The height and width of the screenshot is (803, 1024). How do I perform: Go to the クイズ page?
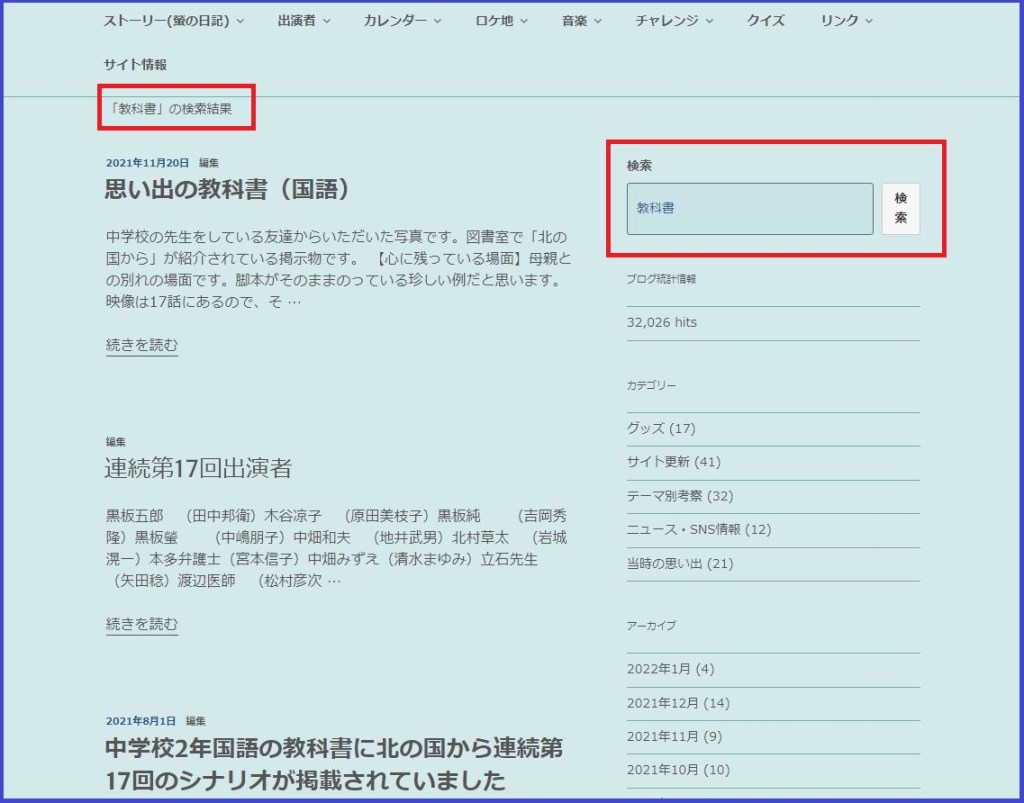click(765, 21)
